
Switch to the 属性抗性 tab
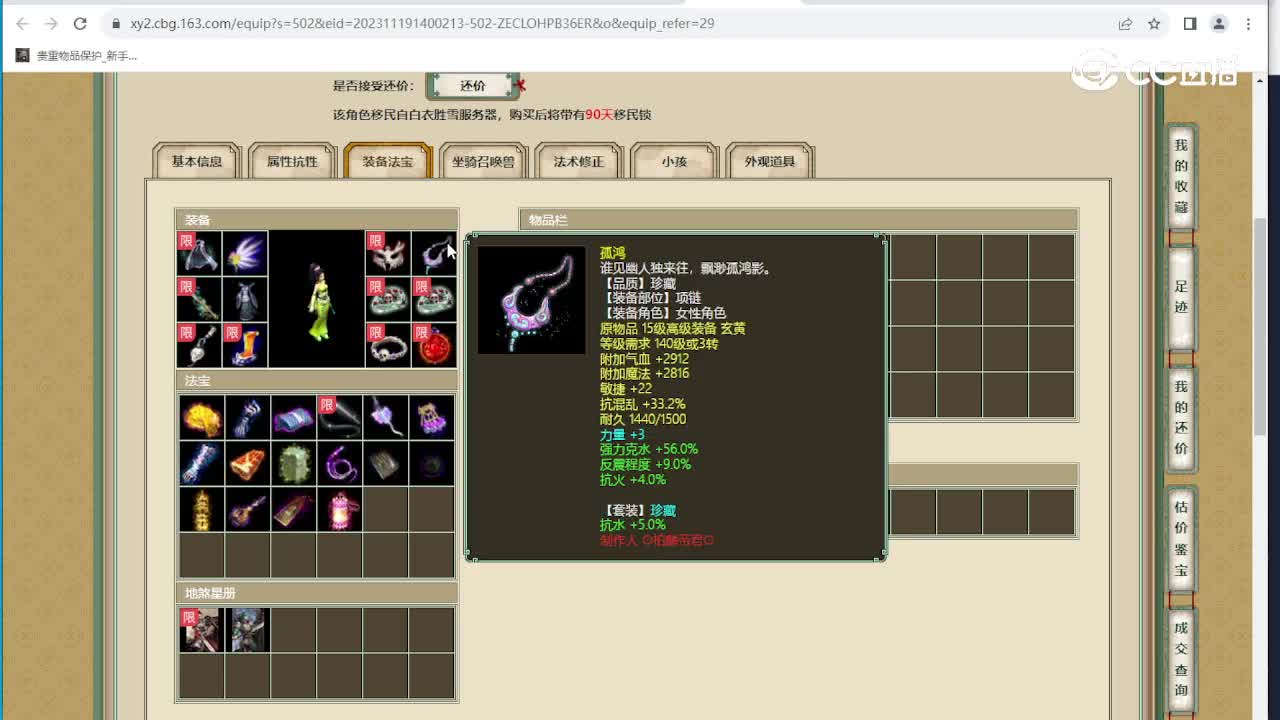pos(292,161)
